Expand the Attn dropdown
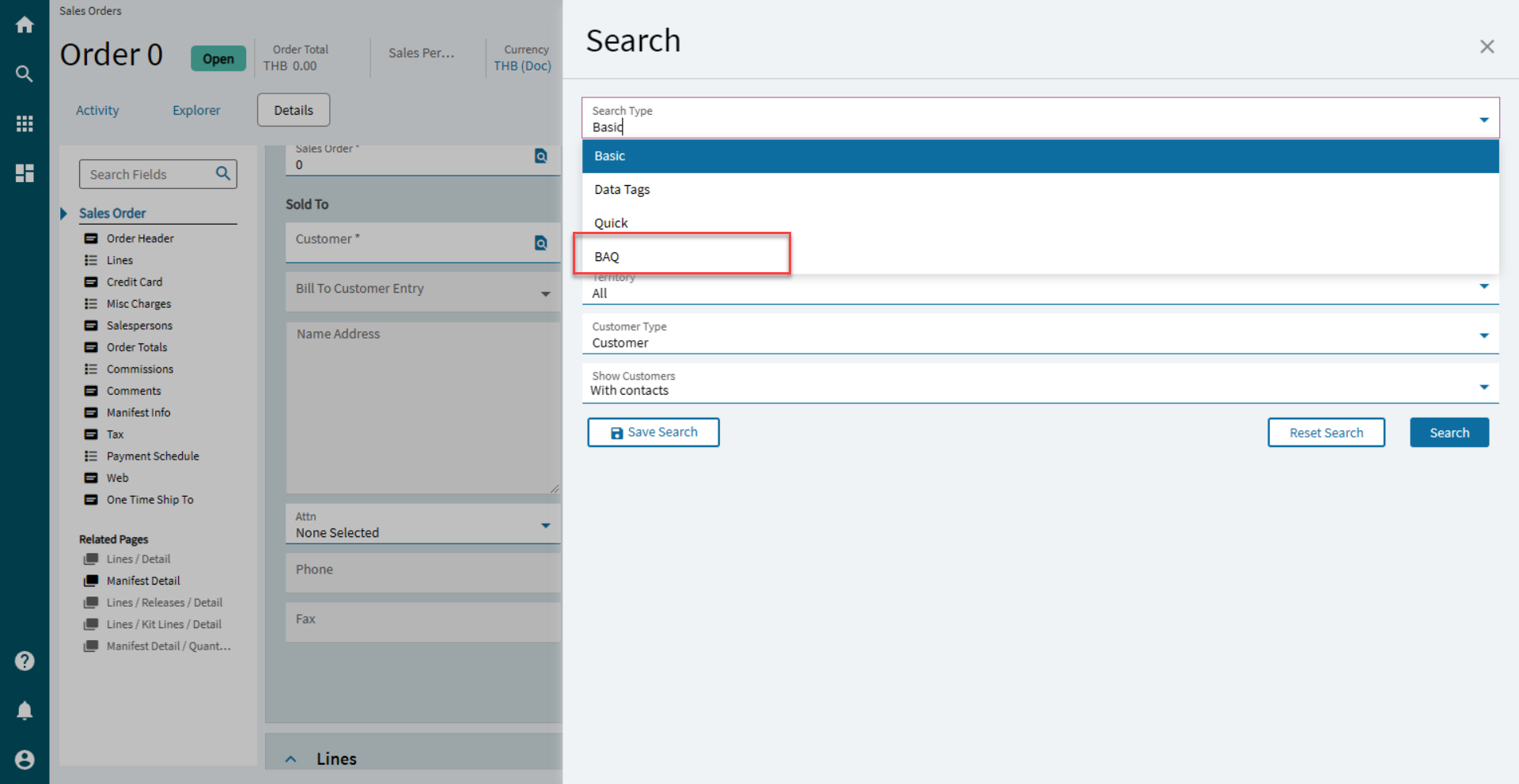1519x784 pixels. [x=545, y=525]
